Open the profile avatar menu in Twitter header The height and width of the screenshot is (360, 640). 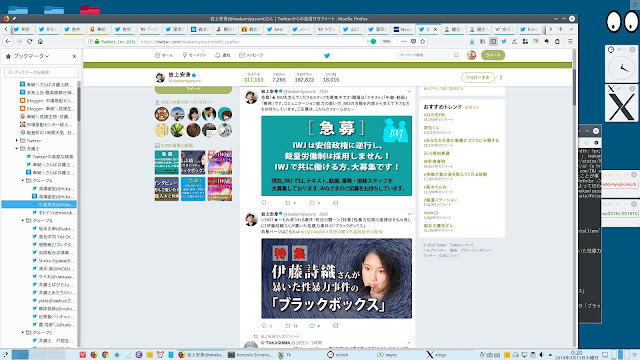click(x=471, y=55)
